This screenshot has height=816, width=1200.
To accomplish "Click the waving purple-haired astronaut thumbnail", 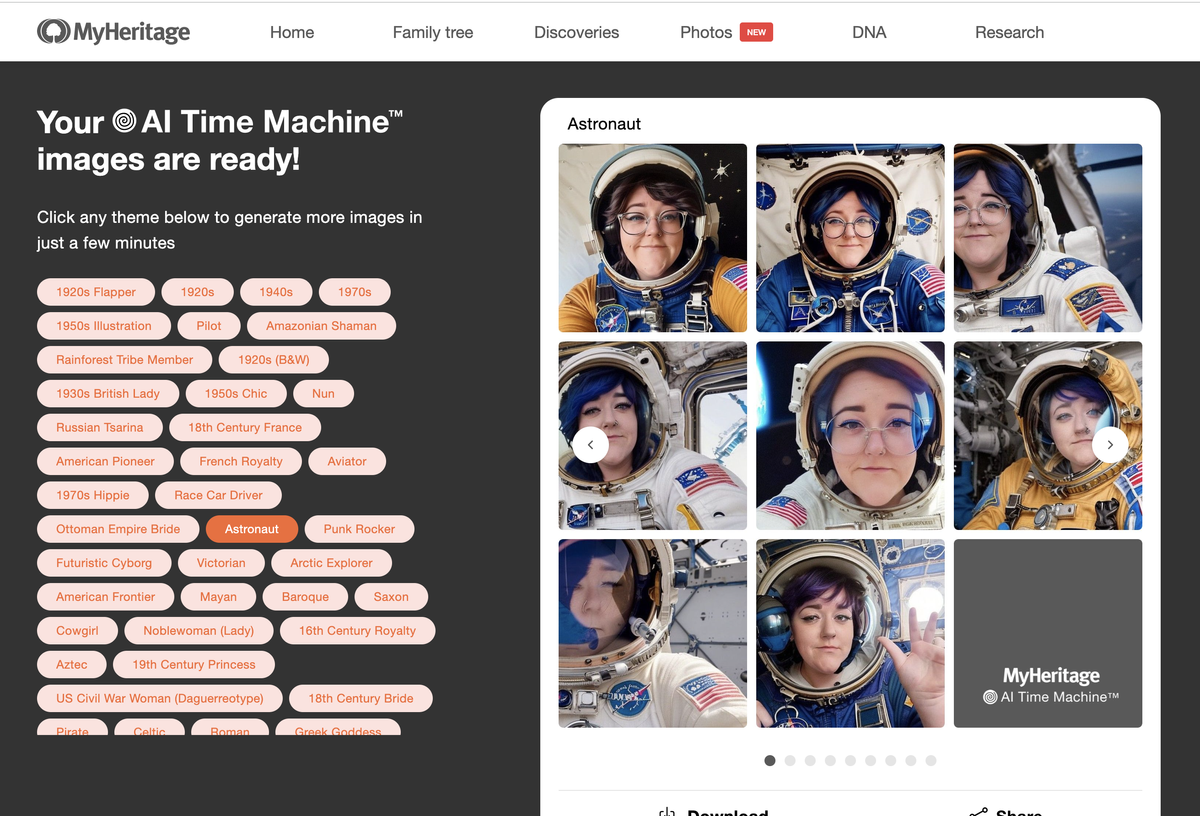I will pyautogui.click(x=850, y=633).
